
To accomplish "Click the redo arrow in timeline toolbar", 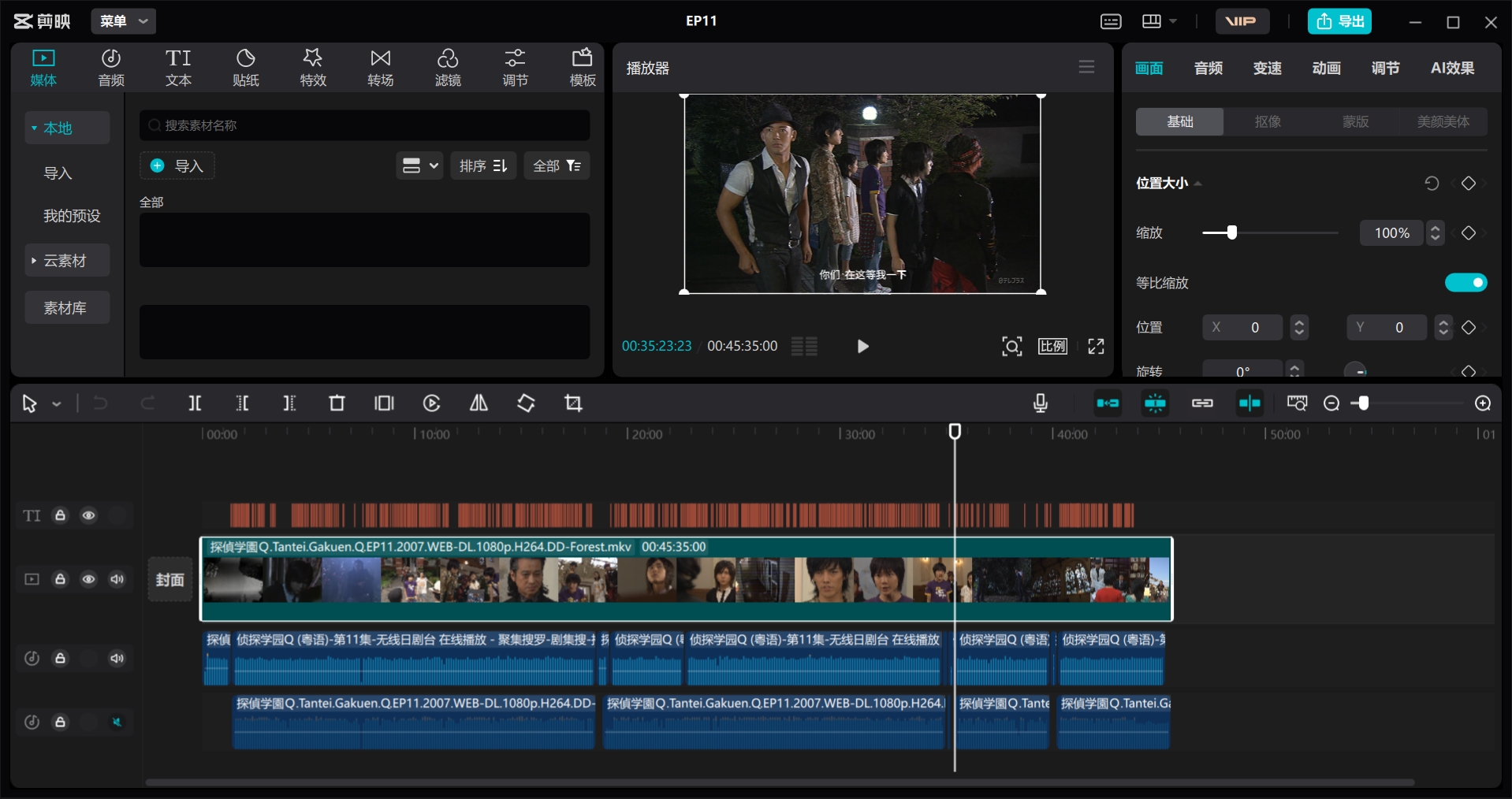I will (147, 403).
